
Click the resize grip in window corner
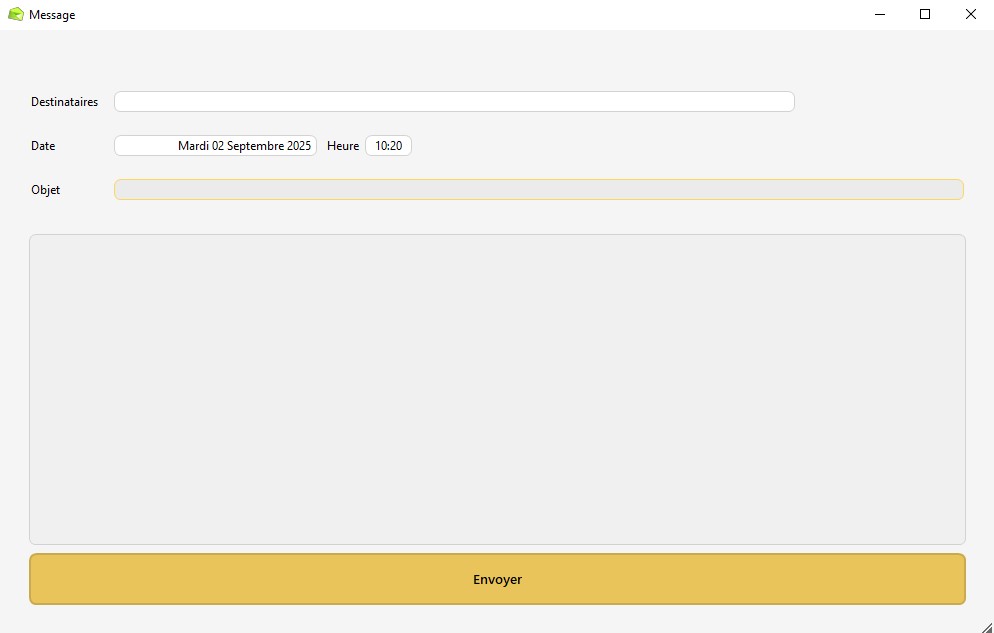point(986,626)
